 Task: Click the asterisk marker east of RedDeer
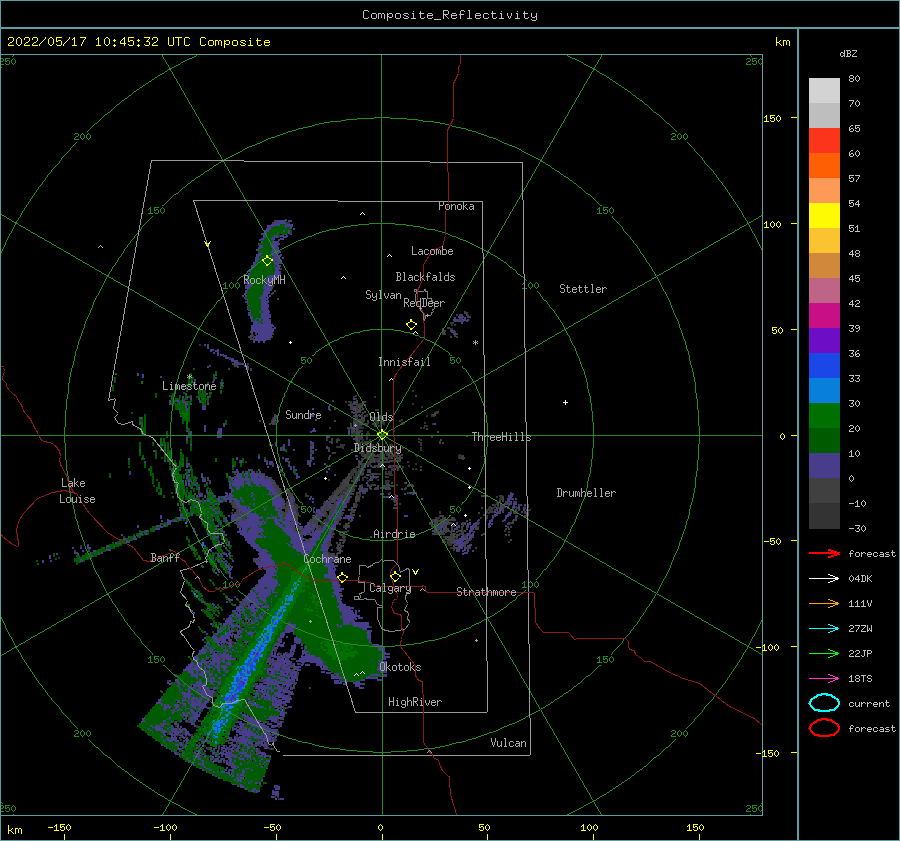[x=475, y=343]
